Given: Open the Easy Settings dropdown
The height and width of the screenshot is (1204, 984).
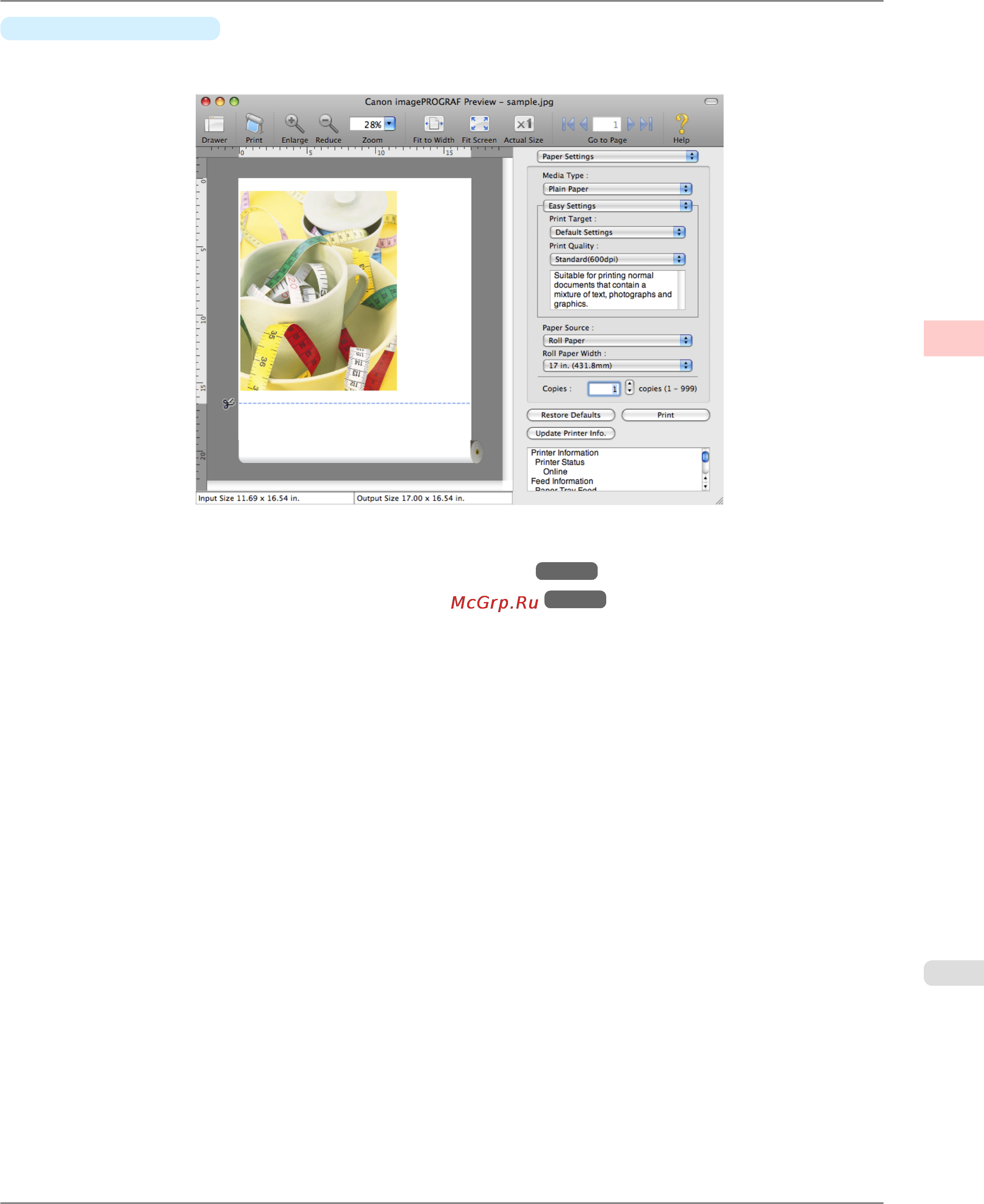Looking at the screenshot, I should pyautogui.click(x=617, y=206).
